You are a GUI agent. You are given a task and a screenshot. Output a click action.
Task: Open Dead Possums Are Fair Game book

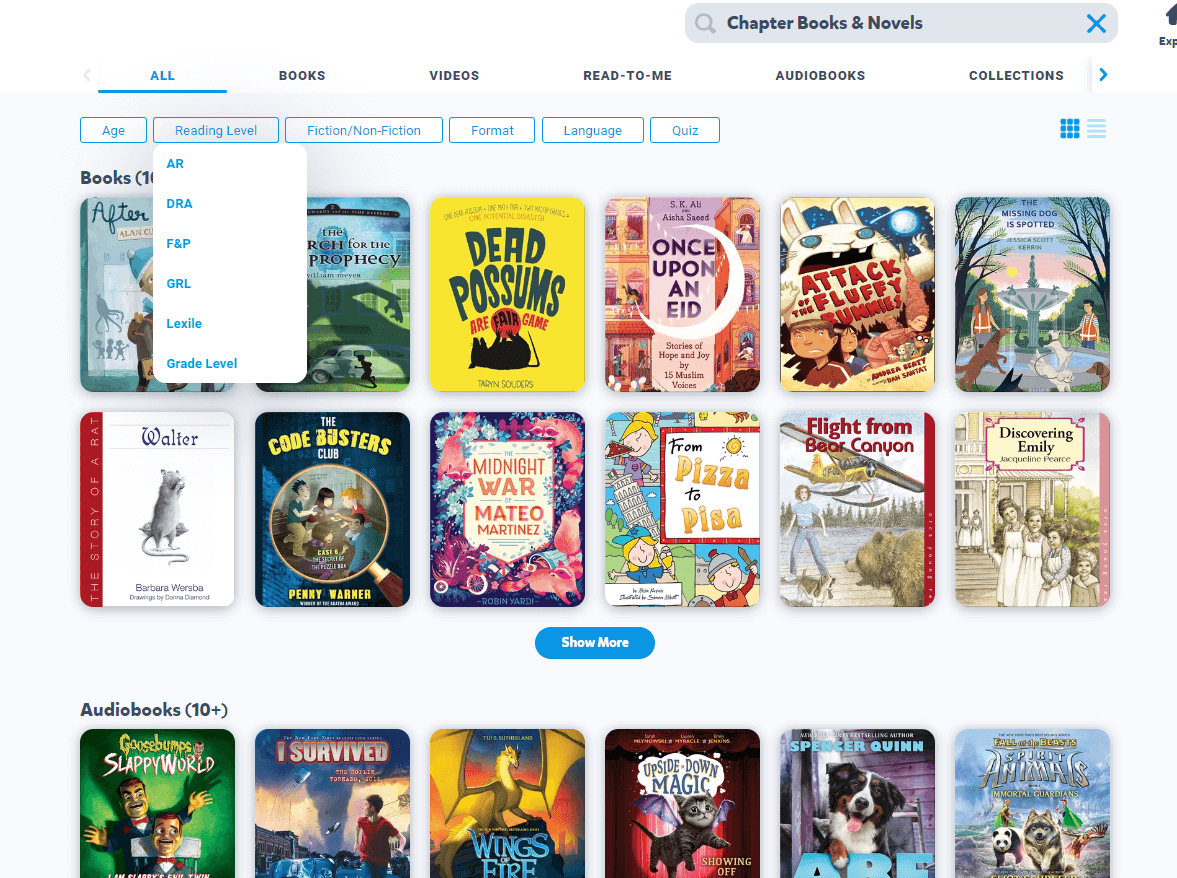pos(507,294)
